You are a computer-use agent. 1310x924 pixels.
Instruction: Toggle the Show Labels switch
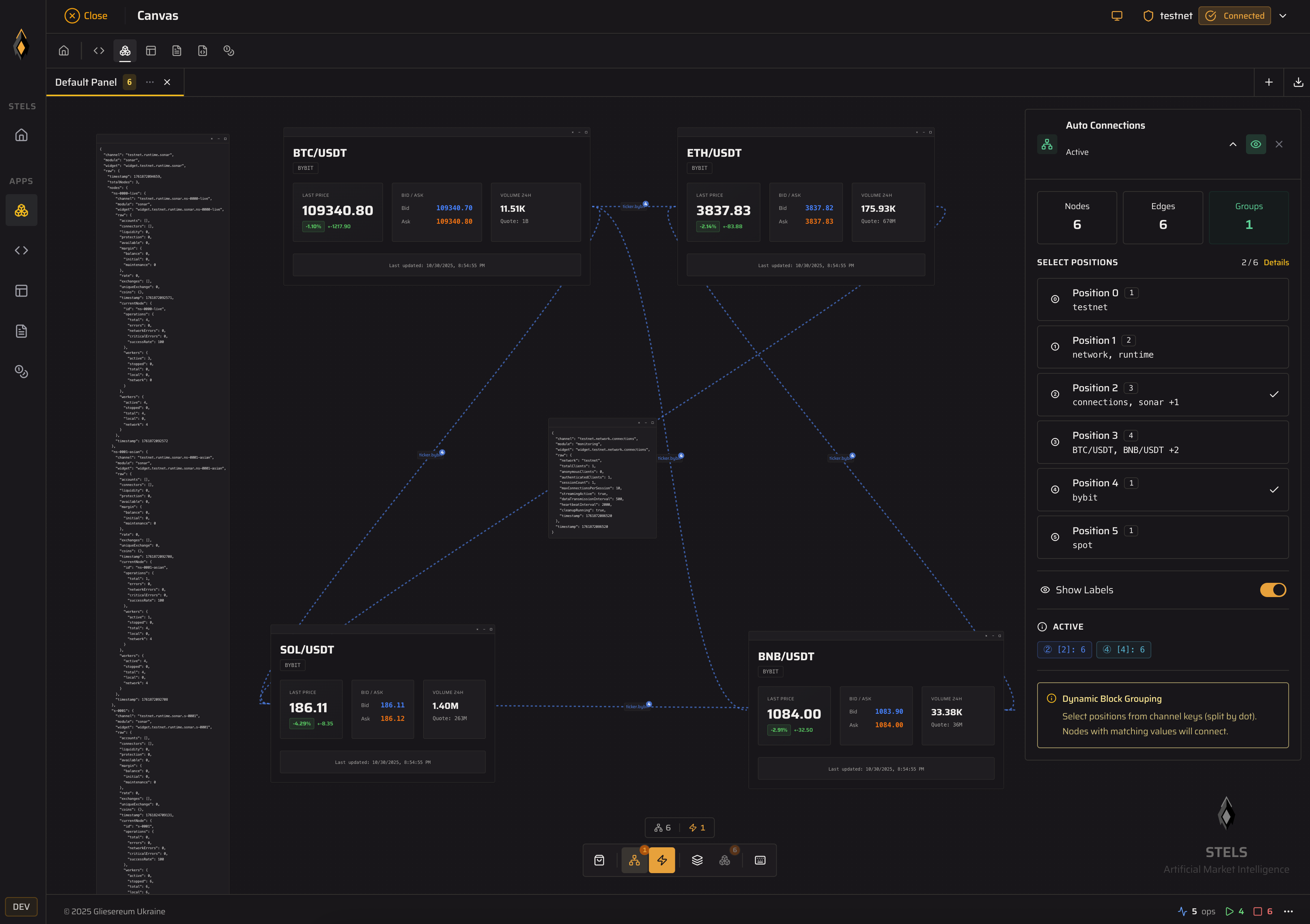click(1273, 590)
